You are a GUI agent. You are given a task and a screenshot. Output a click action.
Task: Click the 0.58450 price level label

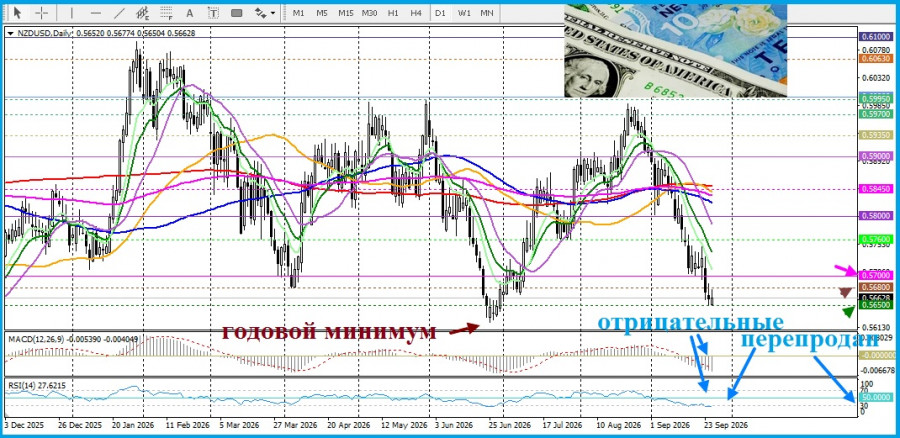pos(875,189)
